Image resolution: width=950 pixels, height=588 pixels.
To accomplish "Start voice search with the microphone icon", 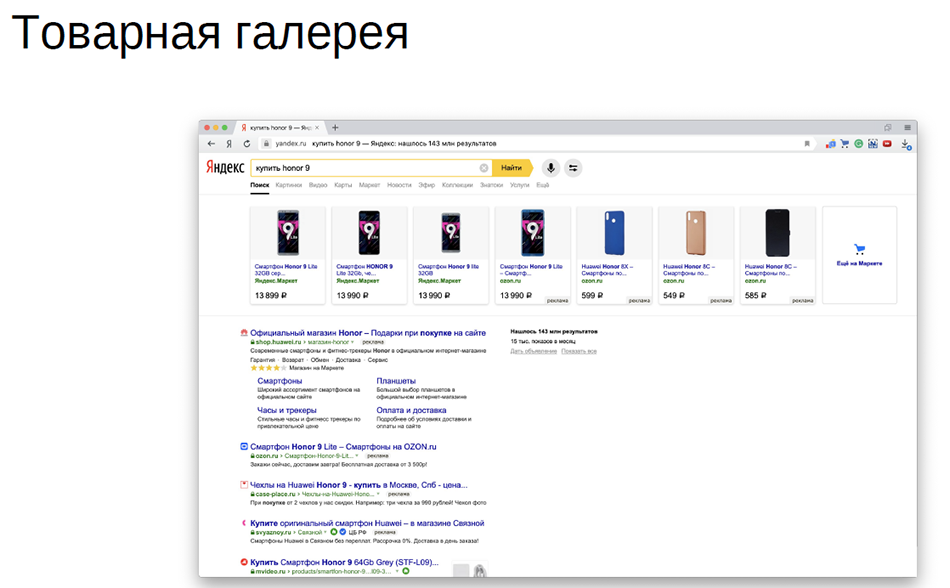I will click(x=551, y=168).
